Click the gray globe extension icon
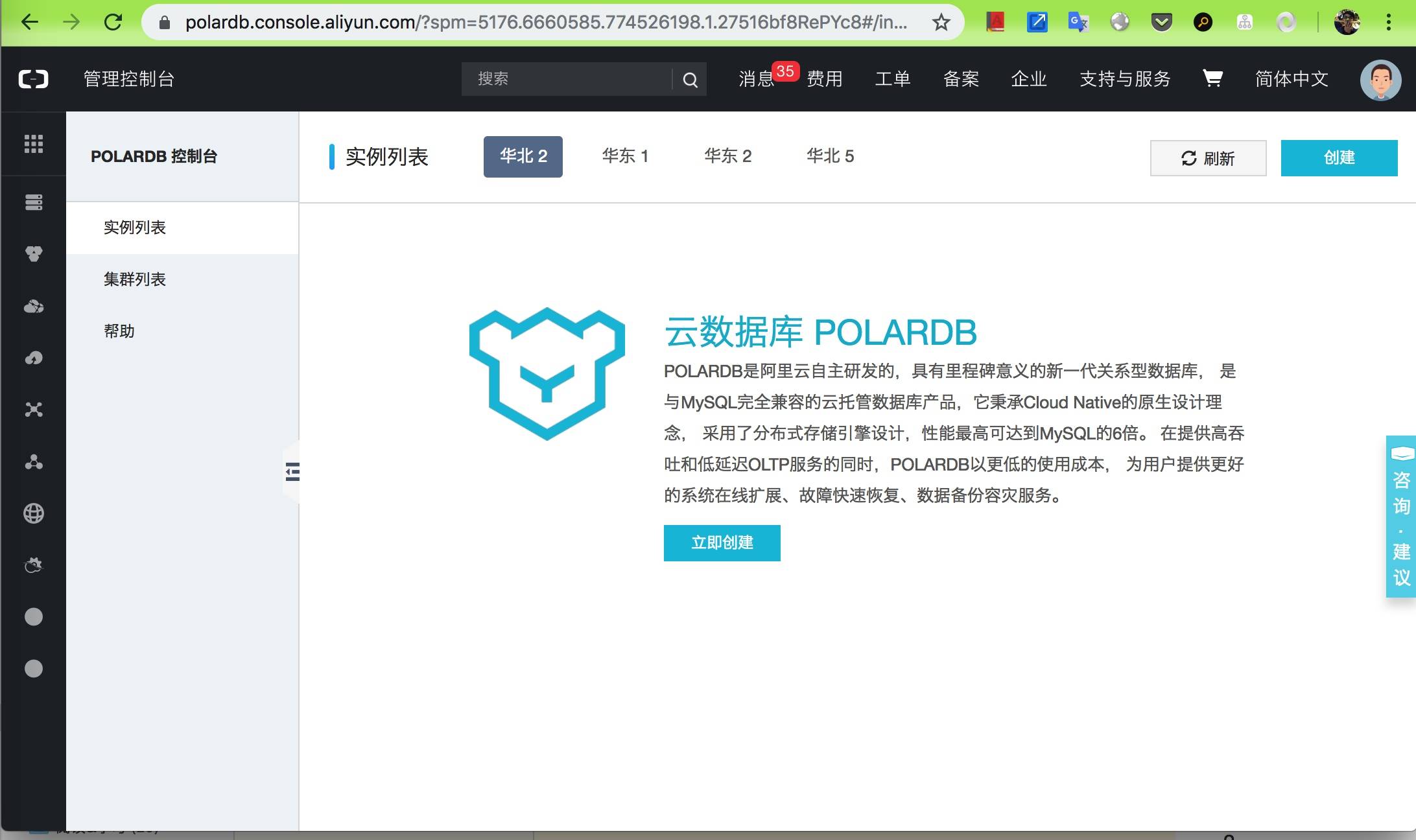Screen dimensions: 1416x840 1120,23
